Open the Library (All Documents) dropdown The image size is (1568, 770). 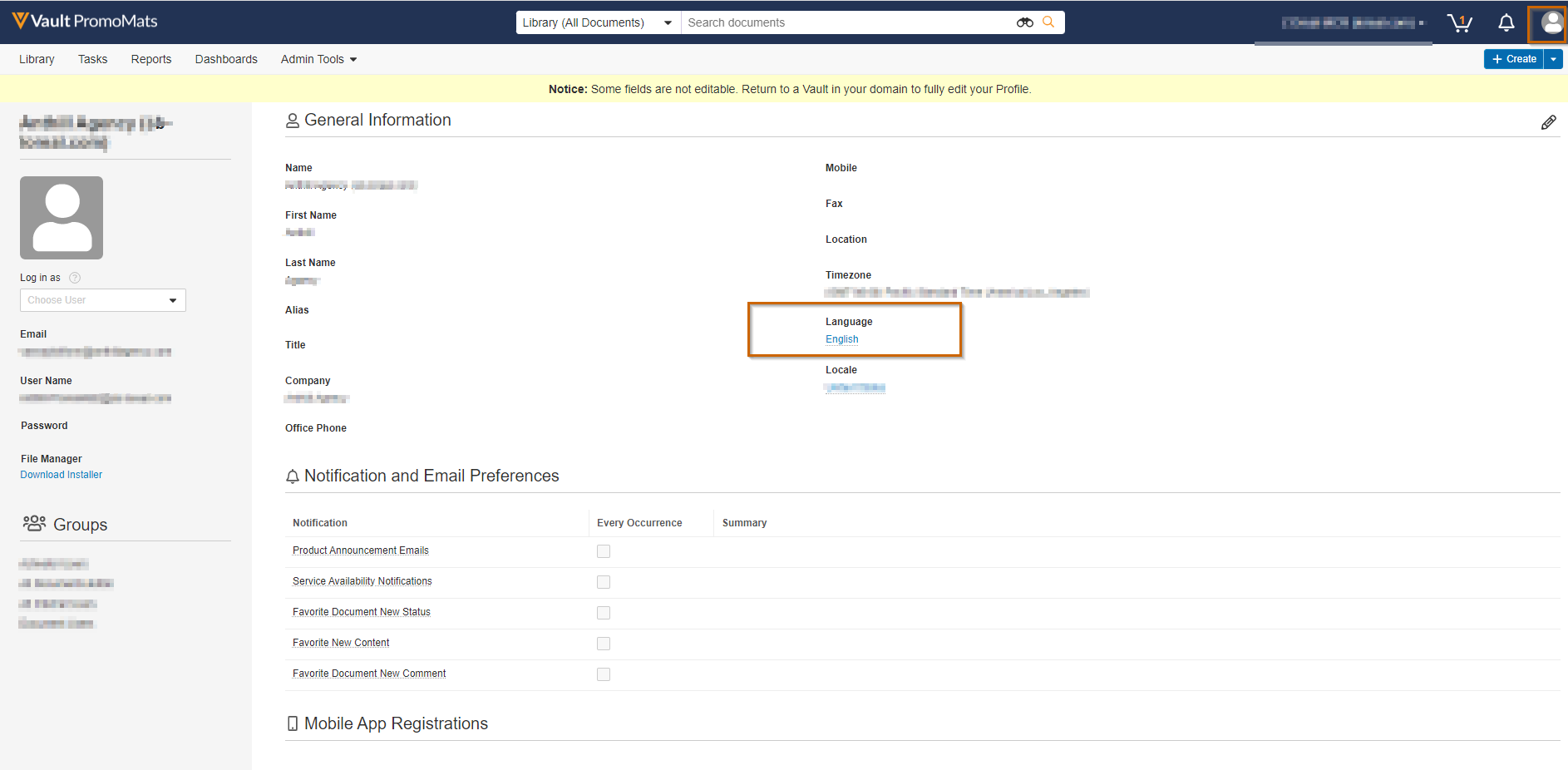click(597, 22)
